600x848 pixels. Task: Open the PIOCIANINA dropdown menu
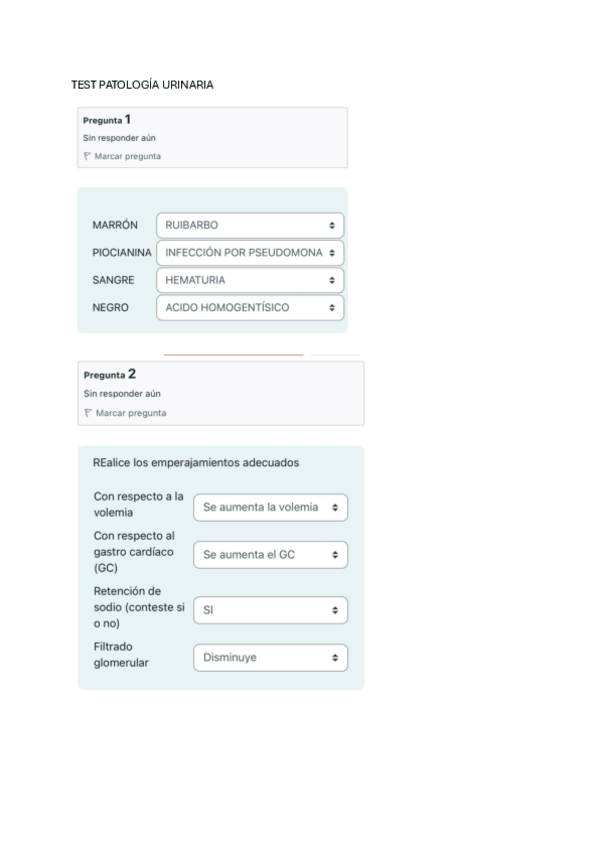250,253
